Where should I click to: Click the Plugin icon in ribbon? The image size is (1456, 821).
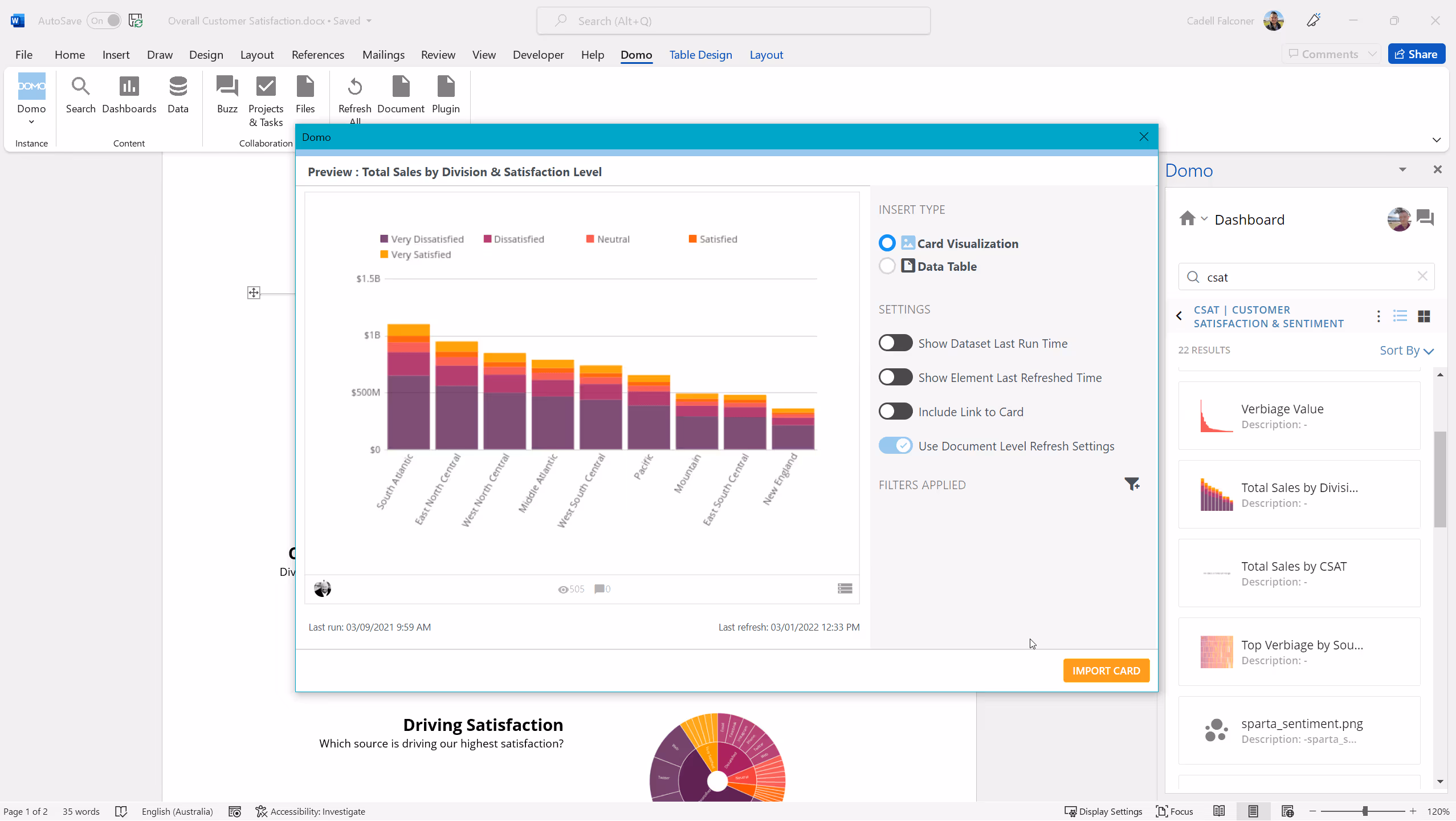click(446, 95)
